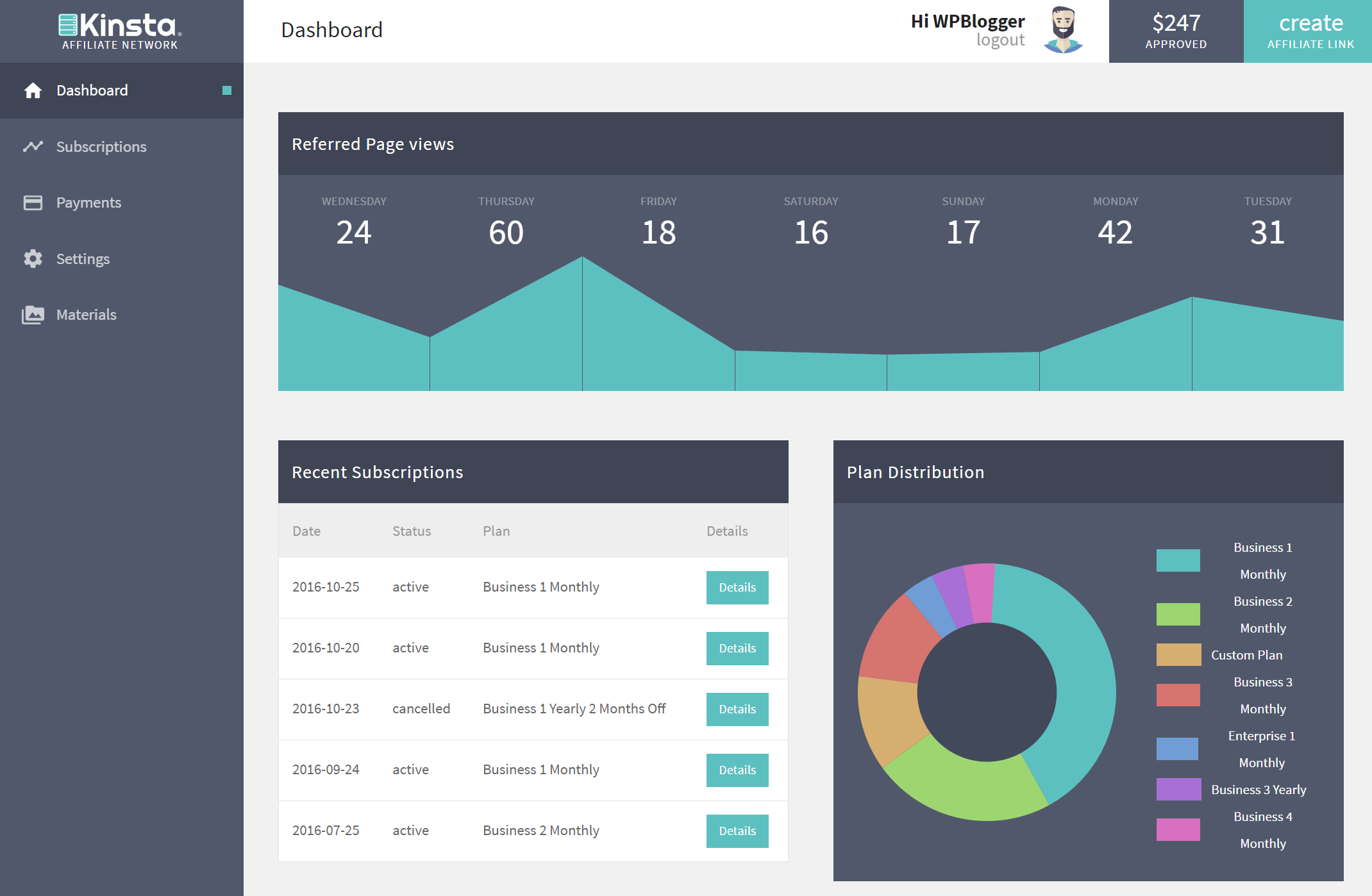Click the teal active indicator beside Dashboard
The width and height of the screenshot is (1372, 896).
226,90
